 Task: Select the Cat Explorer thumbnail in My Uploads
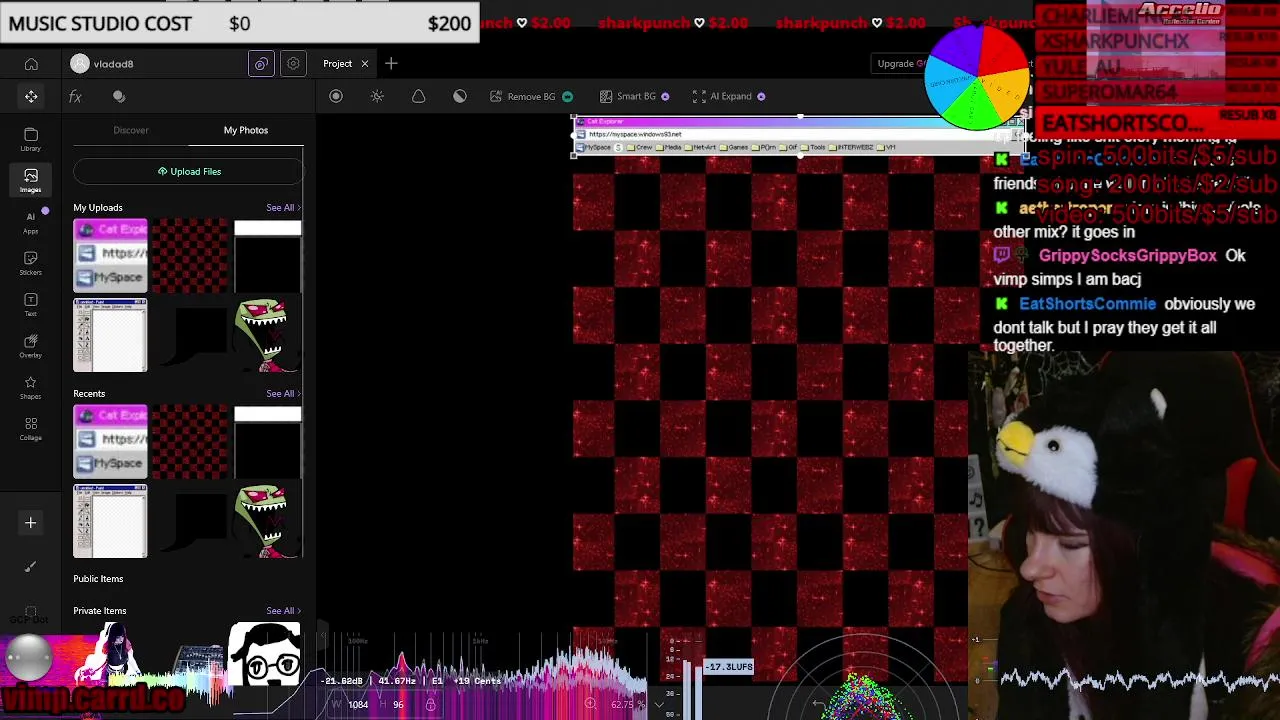[x=110, y=255]
